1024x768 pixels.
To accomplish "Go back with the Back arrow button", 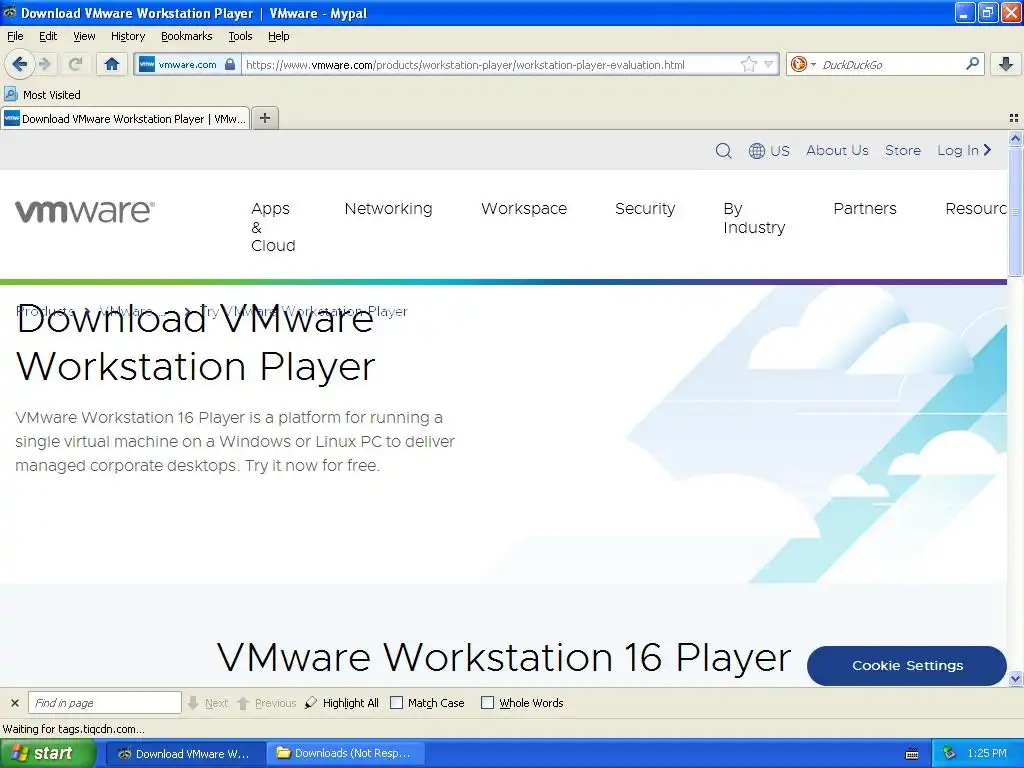I will coord(19,64).
